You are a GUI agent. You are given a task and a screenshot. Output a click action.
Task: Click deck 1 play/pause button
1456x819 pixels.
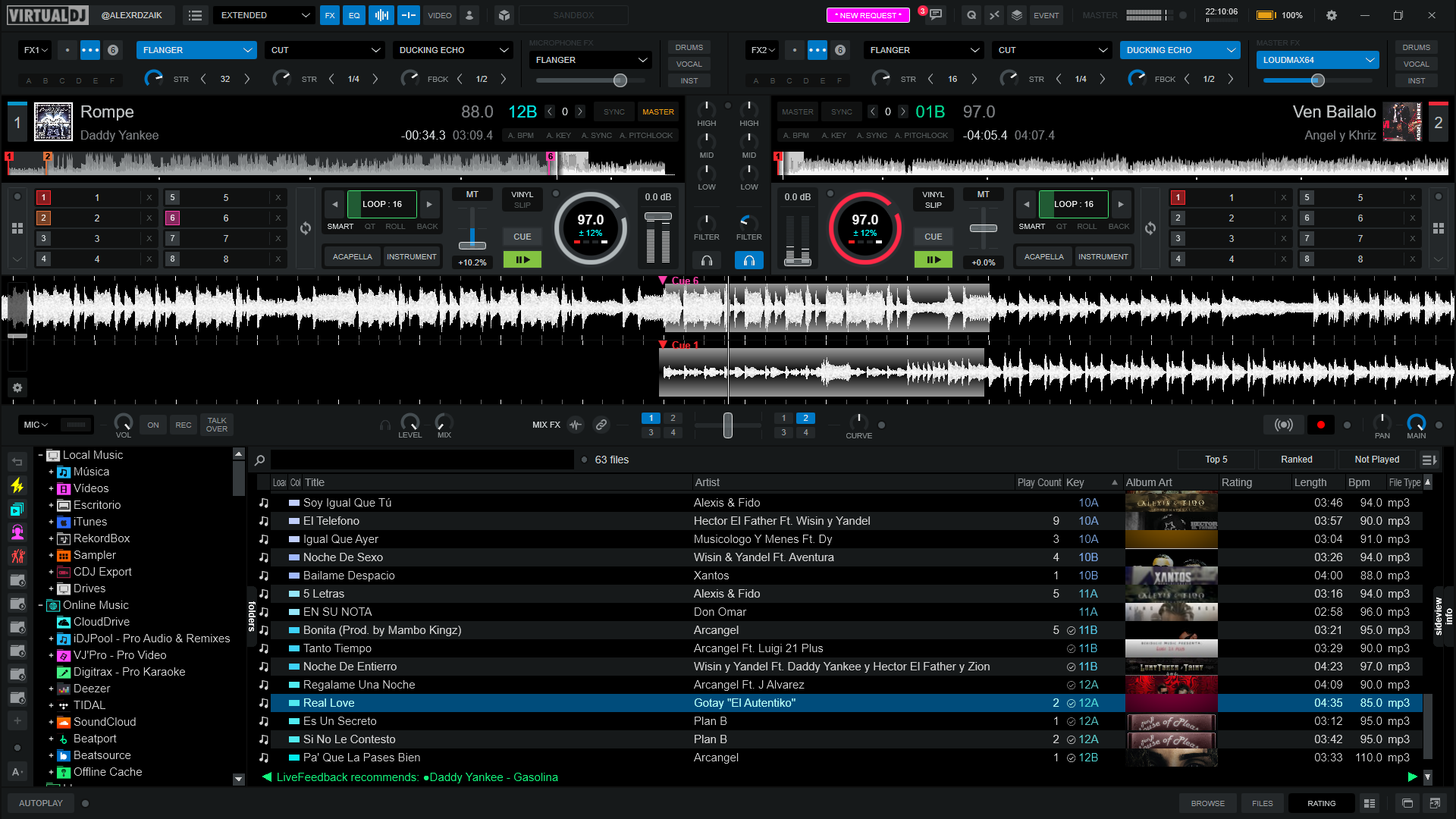pos(522,259)
